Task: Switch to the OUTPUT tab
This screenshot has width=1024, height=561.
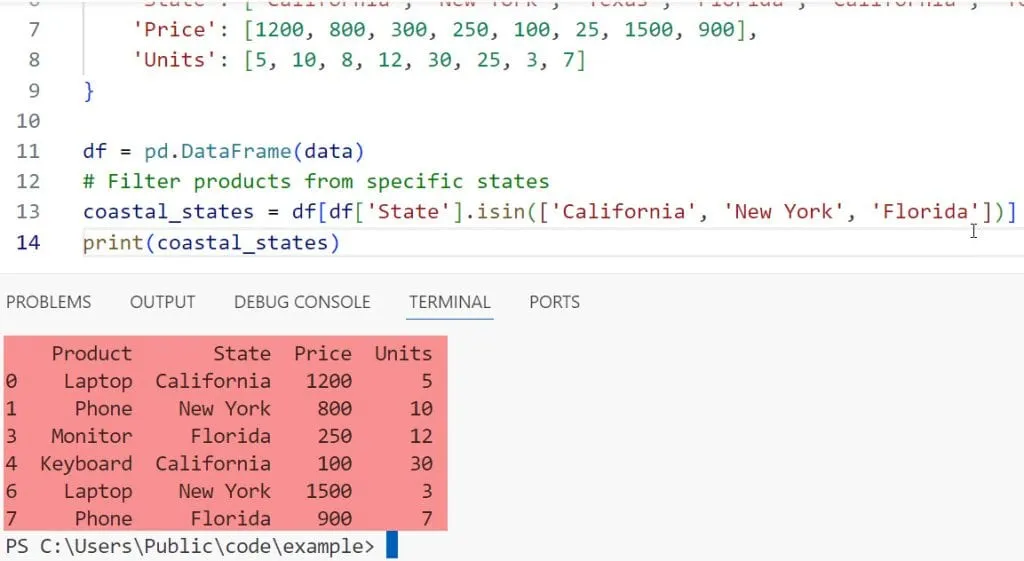Action: (163, 302)
